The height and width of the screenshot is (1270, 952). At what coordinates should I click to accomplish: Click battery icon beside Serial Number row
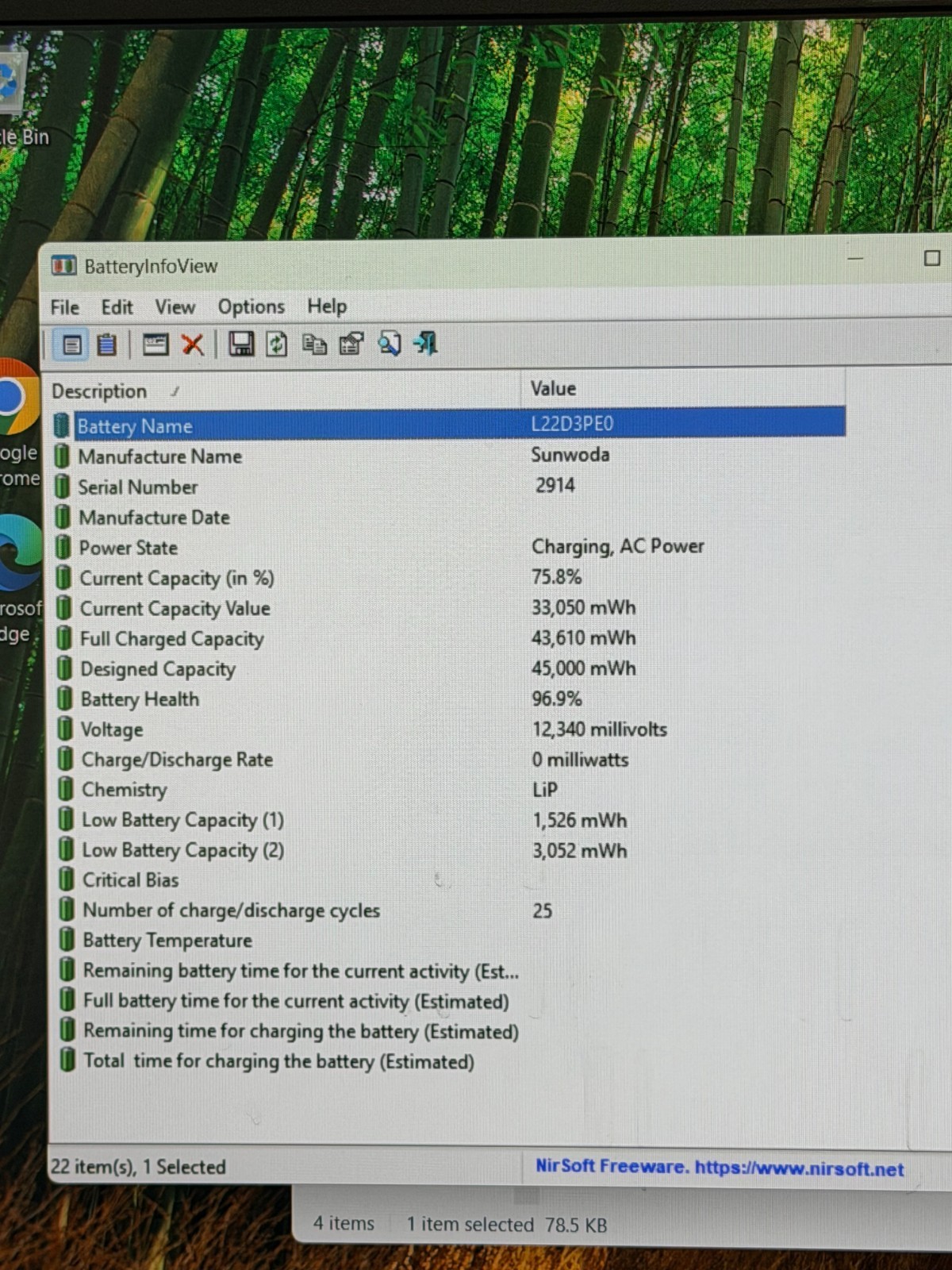pos(63,487)
